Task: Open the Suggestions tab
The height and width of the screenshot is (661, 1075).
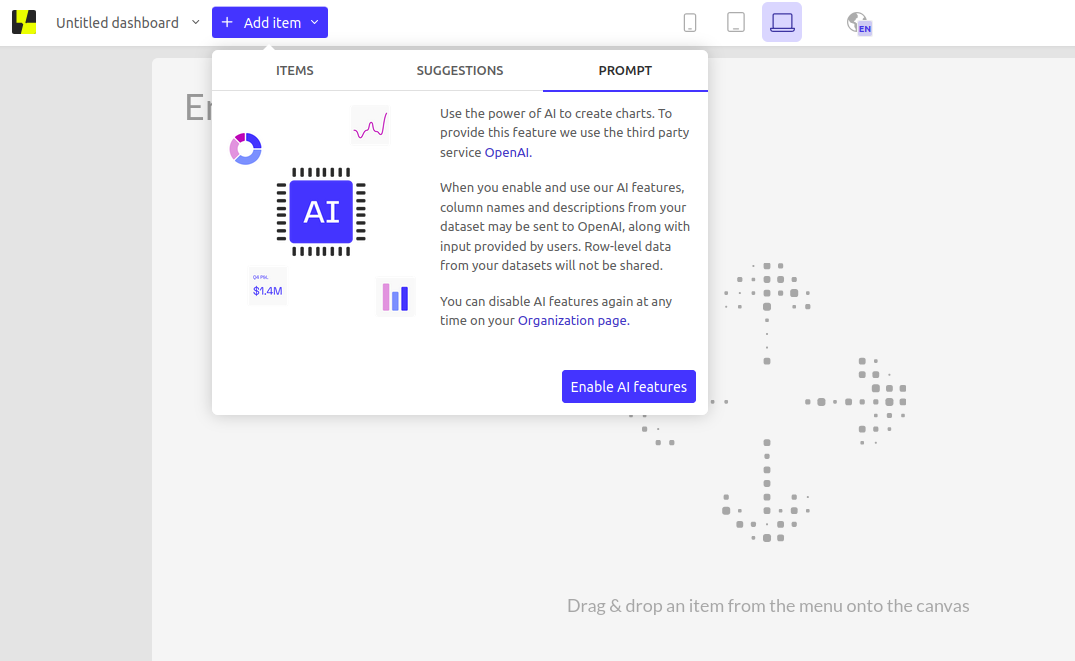Action: click(460, 71)
